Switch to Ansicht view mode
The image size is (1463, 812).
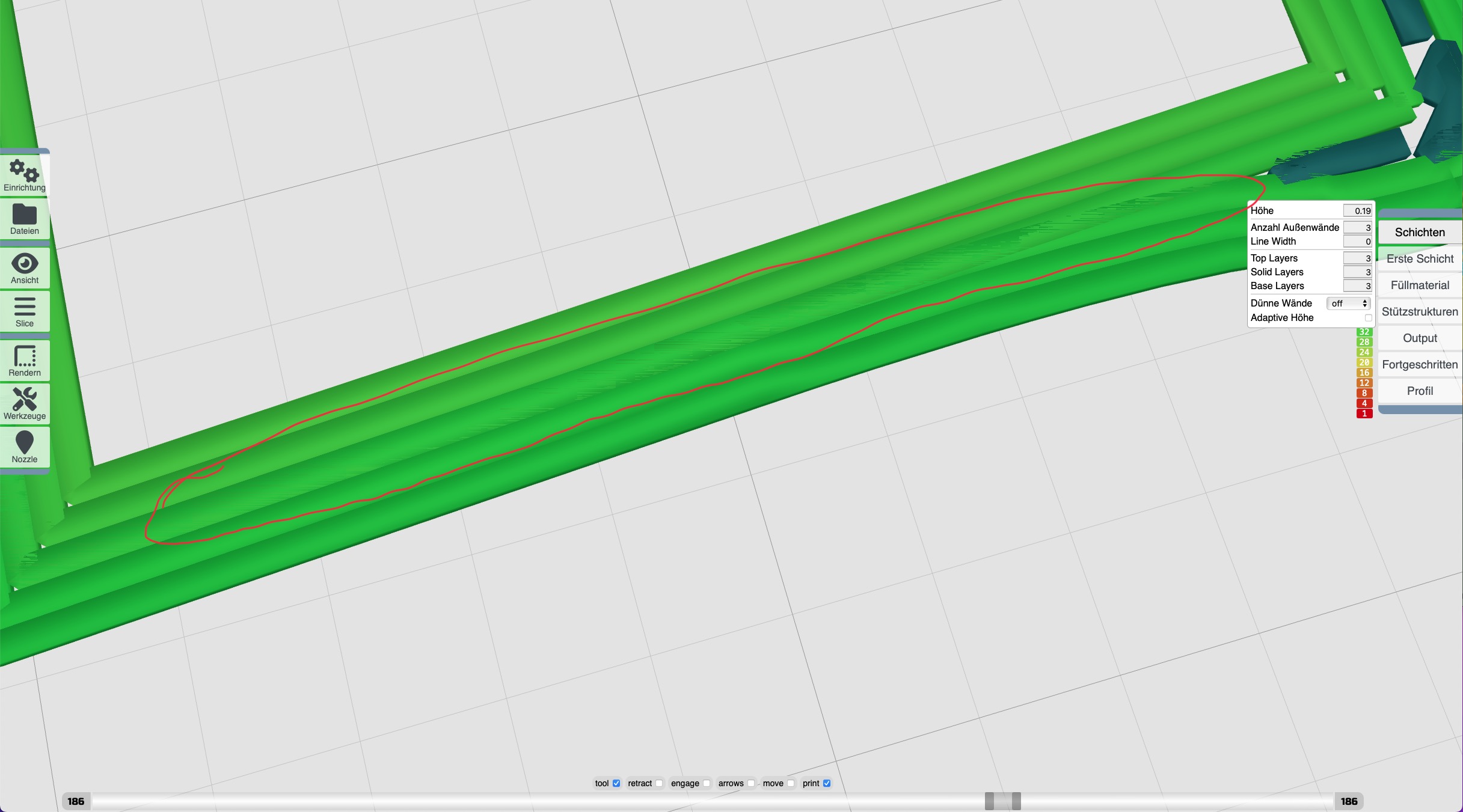(x=25, y=268)
